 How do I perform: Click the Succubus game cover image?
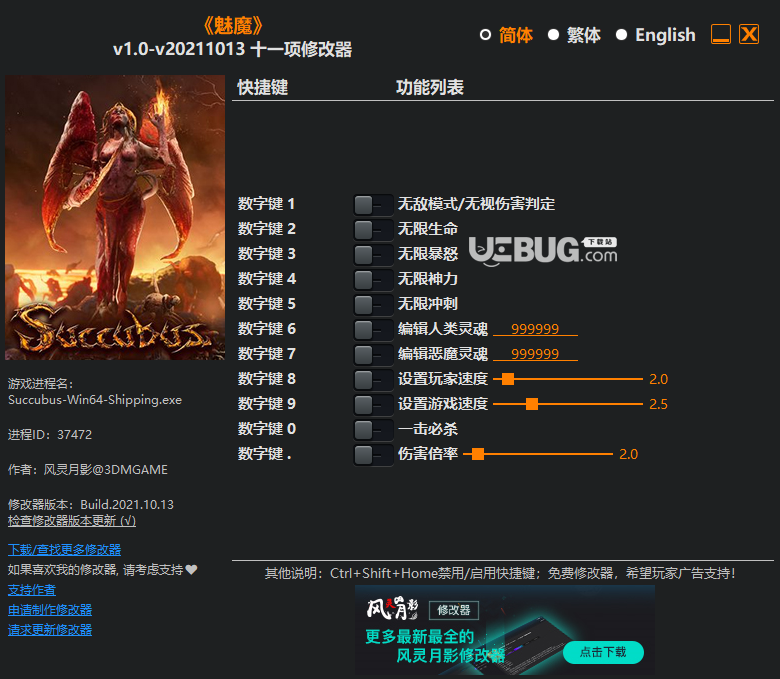(115, 217)
